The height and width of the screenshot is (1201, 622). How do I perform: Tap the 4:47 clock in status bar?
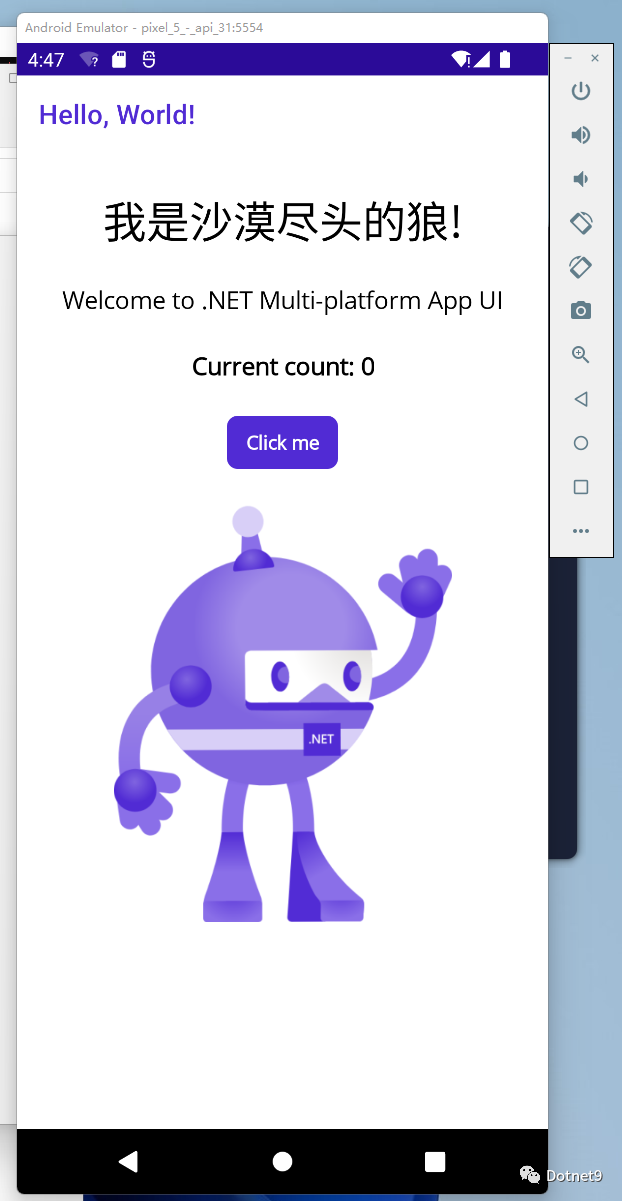pyautogui.click(x=46, y=60)
